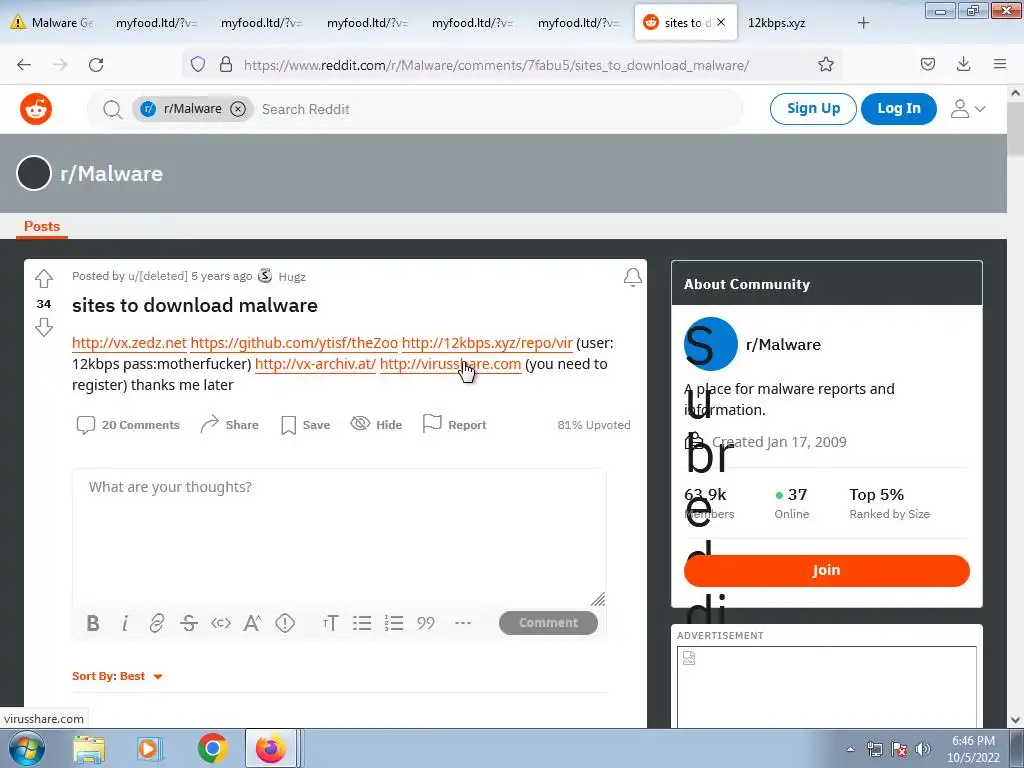This screenshot has height=768, width=1024.
Task: Save to Pocket icon
Action: (x=927, y=64)
